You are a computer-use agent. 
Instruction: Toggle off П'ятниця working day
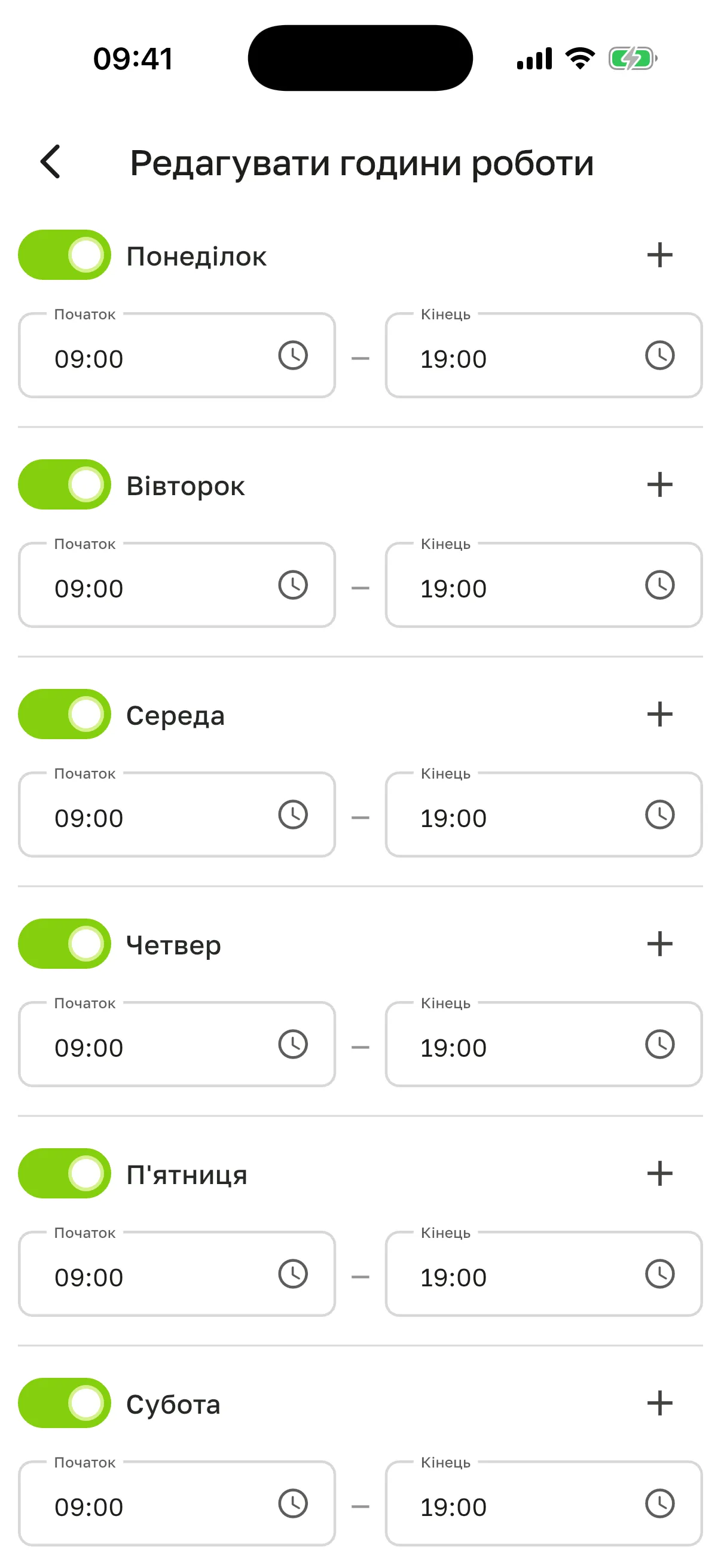tap(65, 1173)
